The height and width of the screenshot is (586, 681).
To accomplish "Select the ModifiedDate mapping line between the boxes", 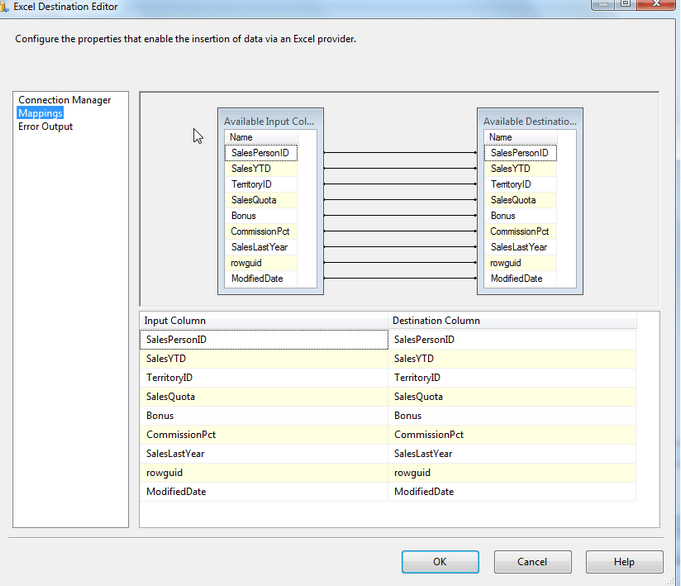I will point(400,278).
